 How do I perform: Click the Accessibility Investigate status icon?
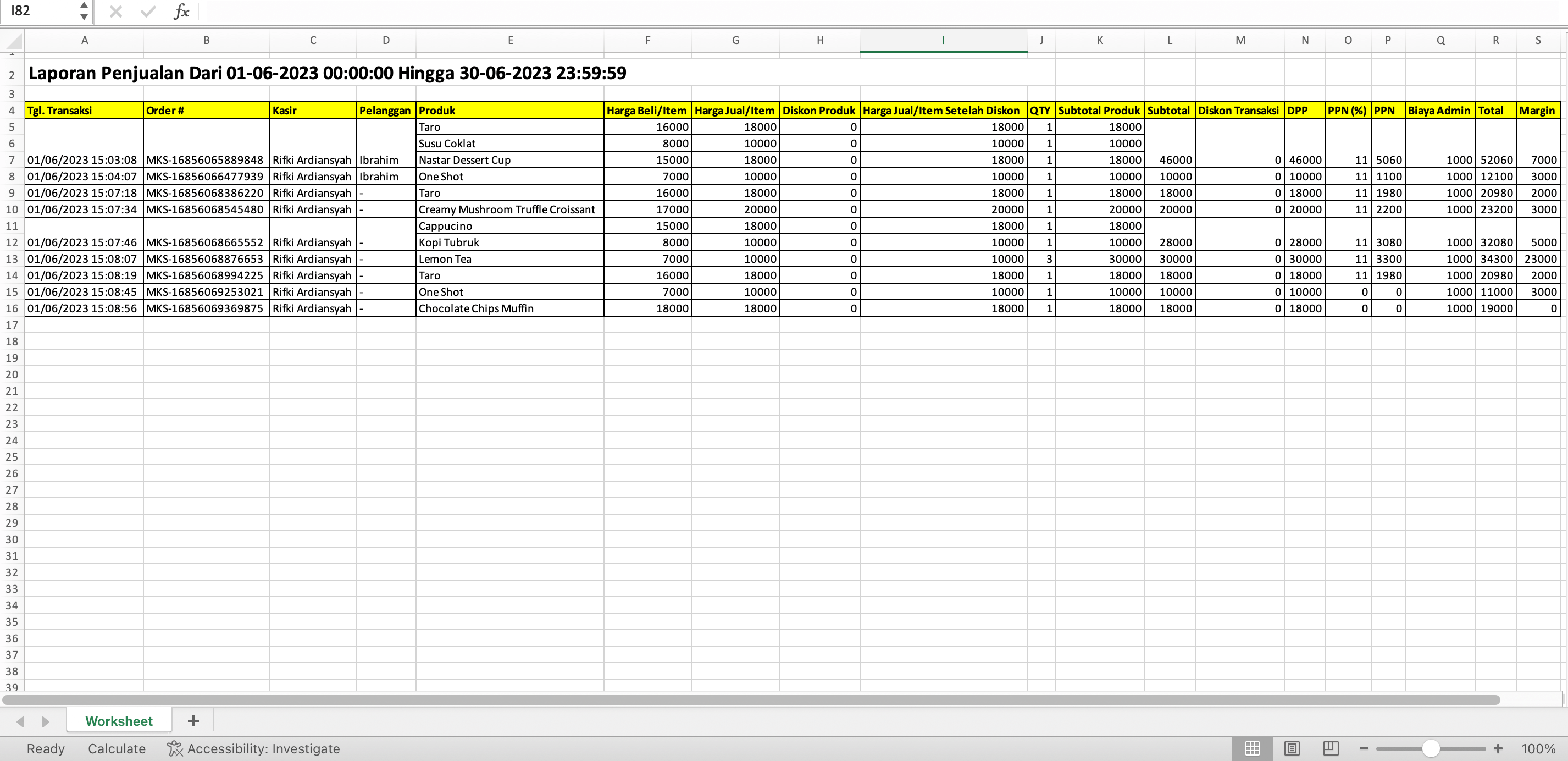(175, 748)
